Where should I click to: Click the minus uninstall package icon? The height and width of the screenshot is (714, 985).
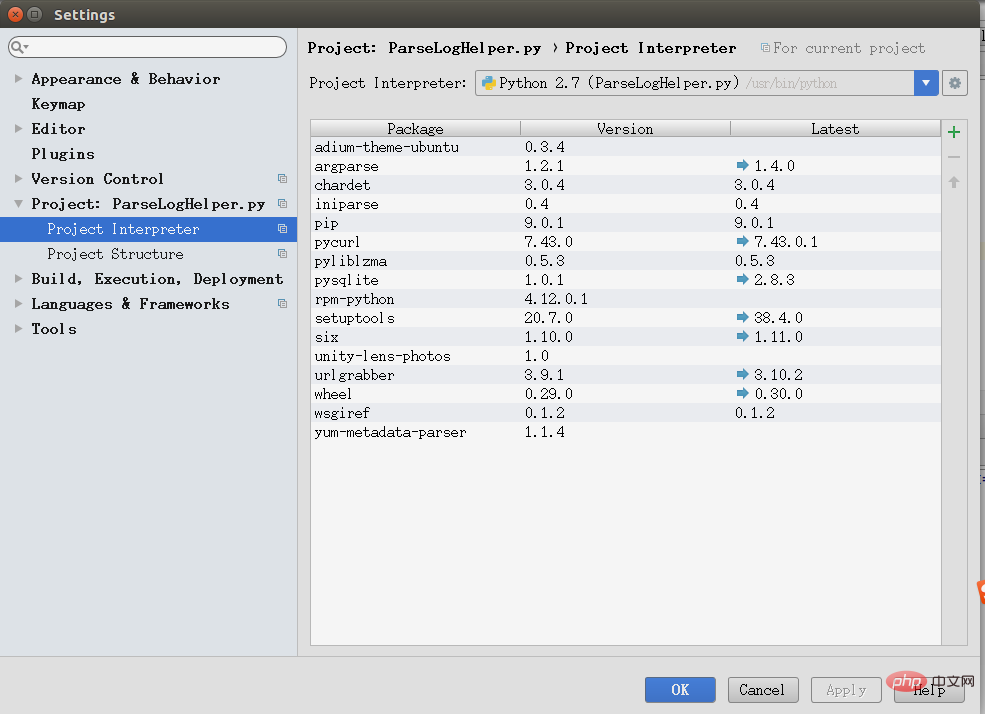pos(954,157)
